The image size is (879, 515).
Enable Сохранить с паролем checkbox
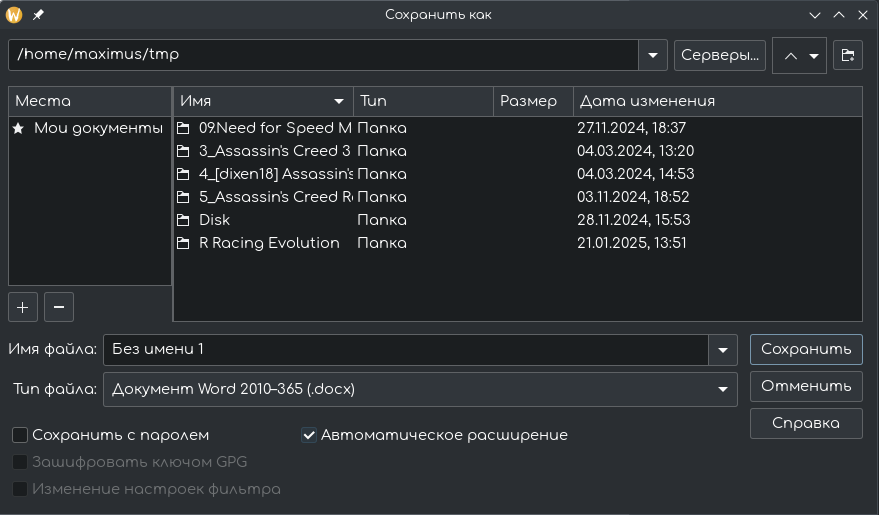20,435
